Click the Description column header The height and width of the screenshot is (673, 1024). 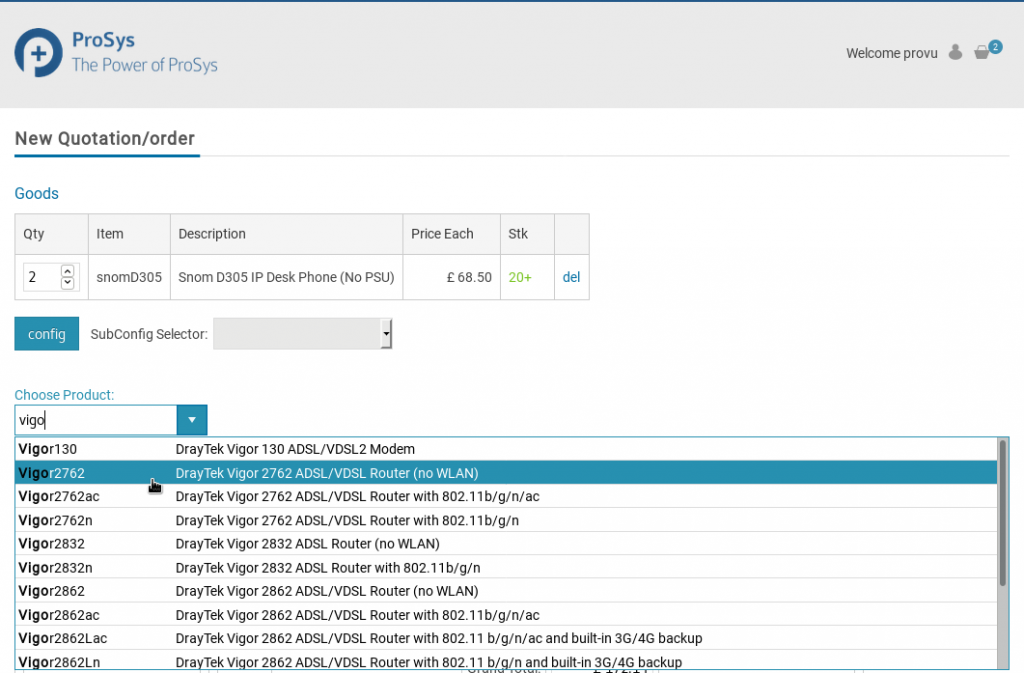click(x=287, y=234)
